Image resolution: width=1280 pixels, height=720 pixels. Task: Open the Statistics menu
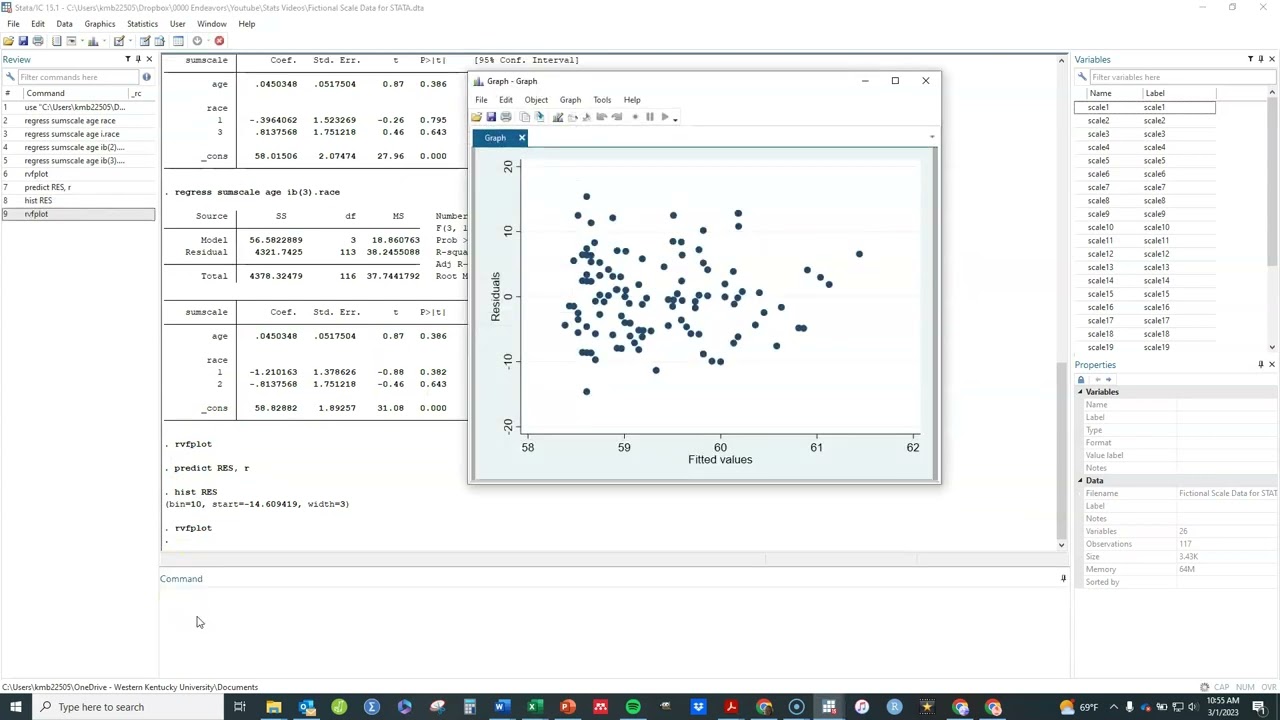[142, 23]
